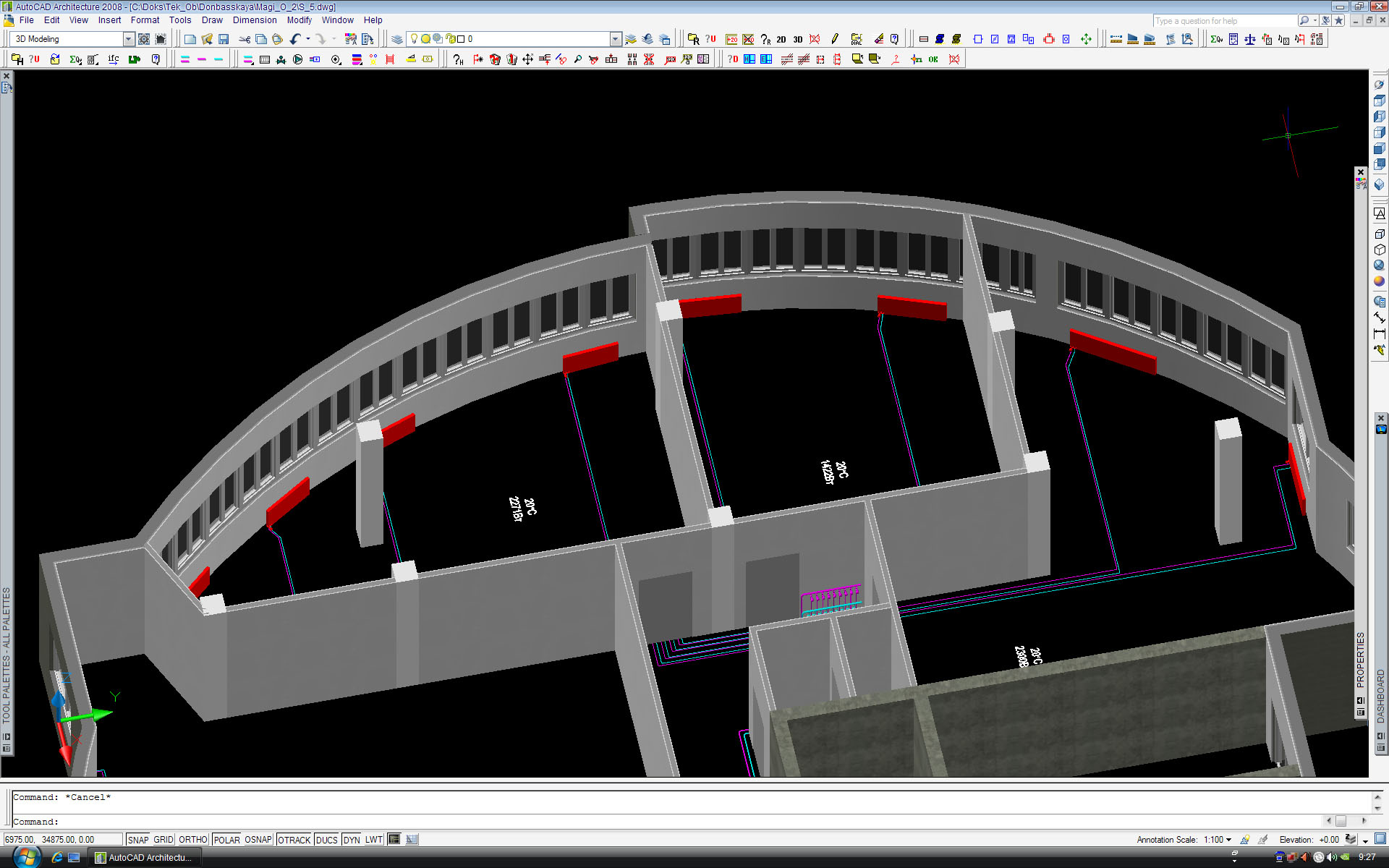
Task: Click the Cut scissors icon
Action: [245, 39]
